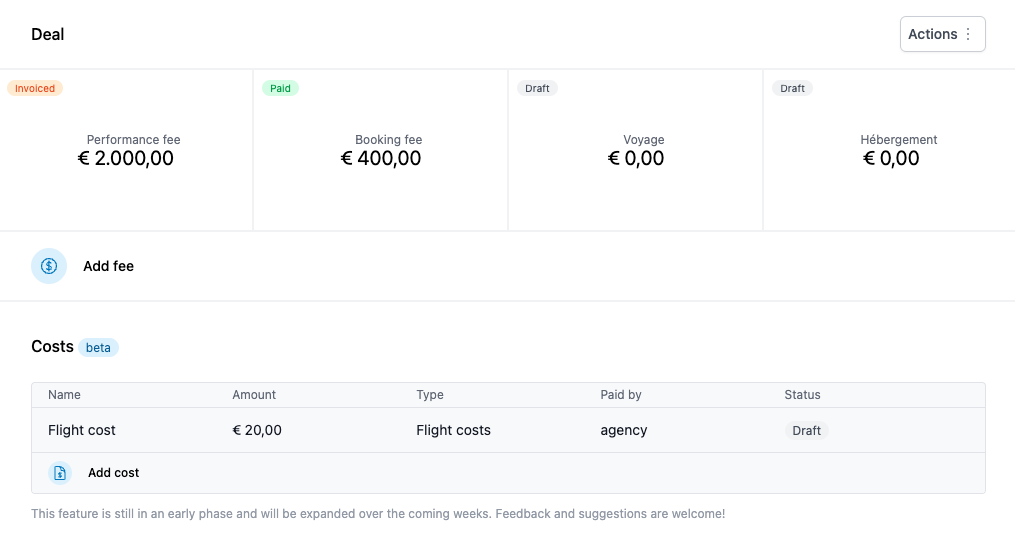This screenshot has height=553, width=1015.
Task: Click the Draft status in costs table
Action: (x=806, y=430)
